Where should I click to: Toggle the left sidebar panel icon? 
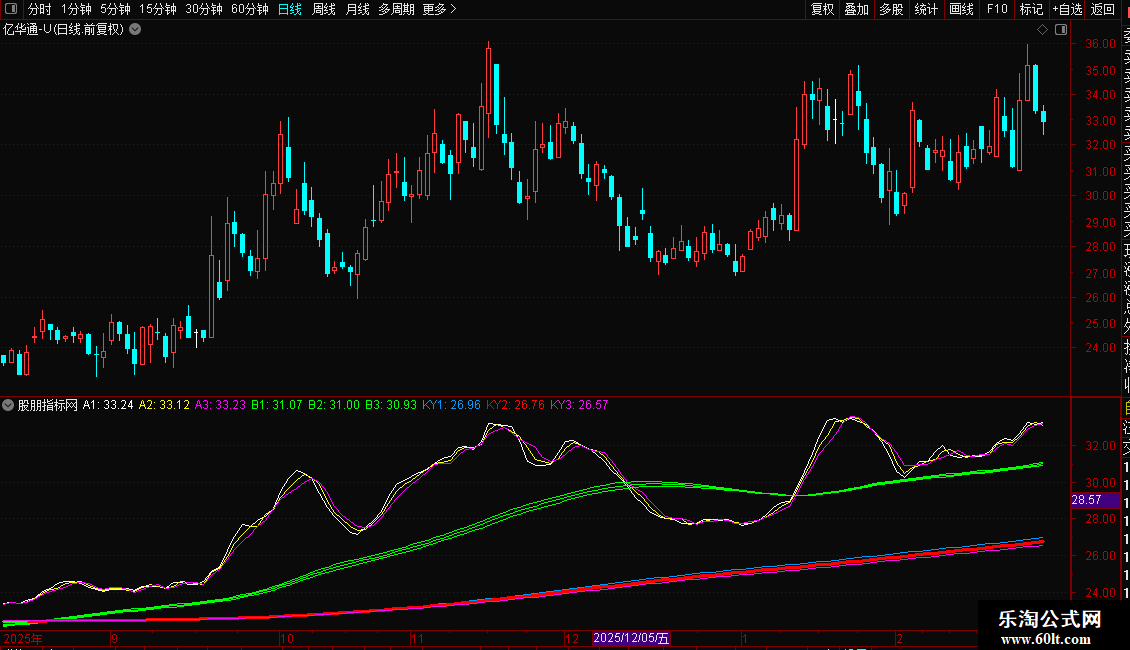click(12, 10)
